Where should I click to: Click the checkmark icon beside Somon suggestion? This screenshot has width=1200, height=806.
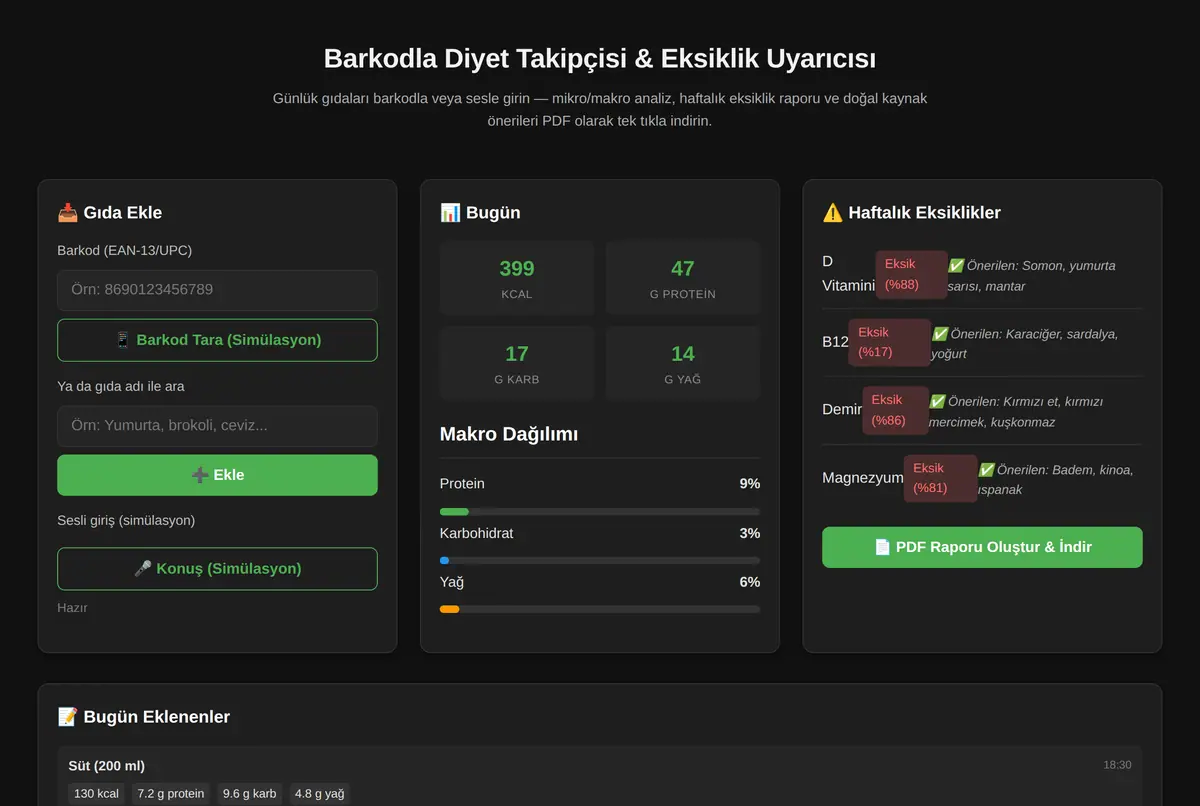(x=956, y=265)
